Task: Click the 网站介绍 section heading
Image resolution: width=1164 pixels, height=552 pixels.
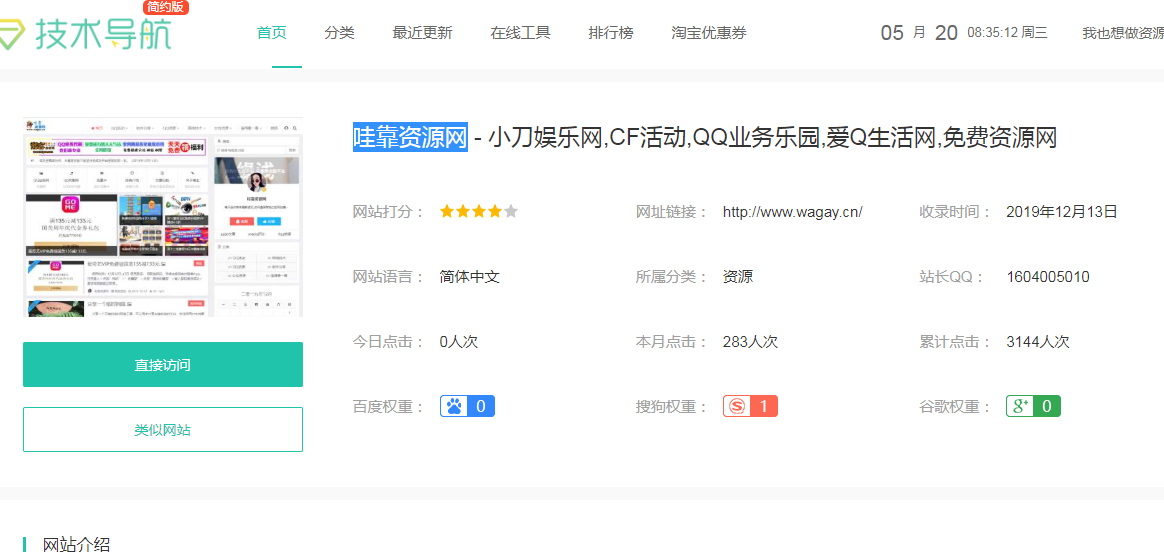Action: 76,545
